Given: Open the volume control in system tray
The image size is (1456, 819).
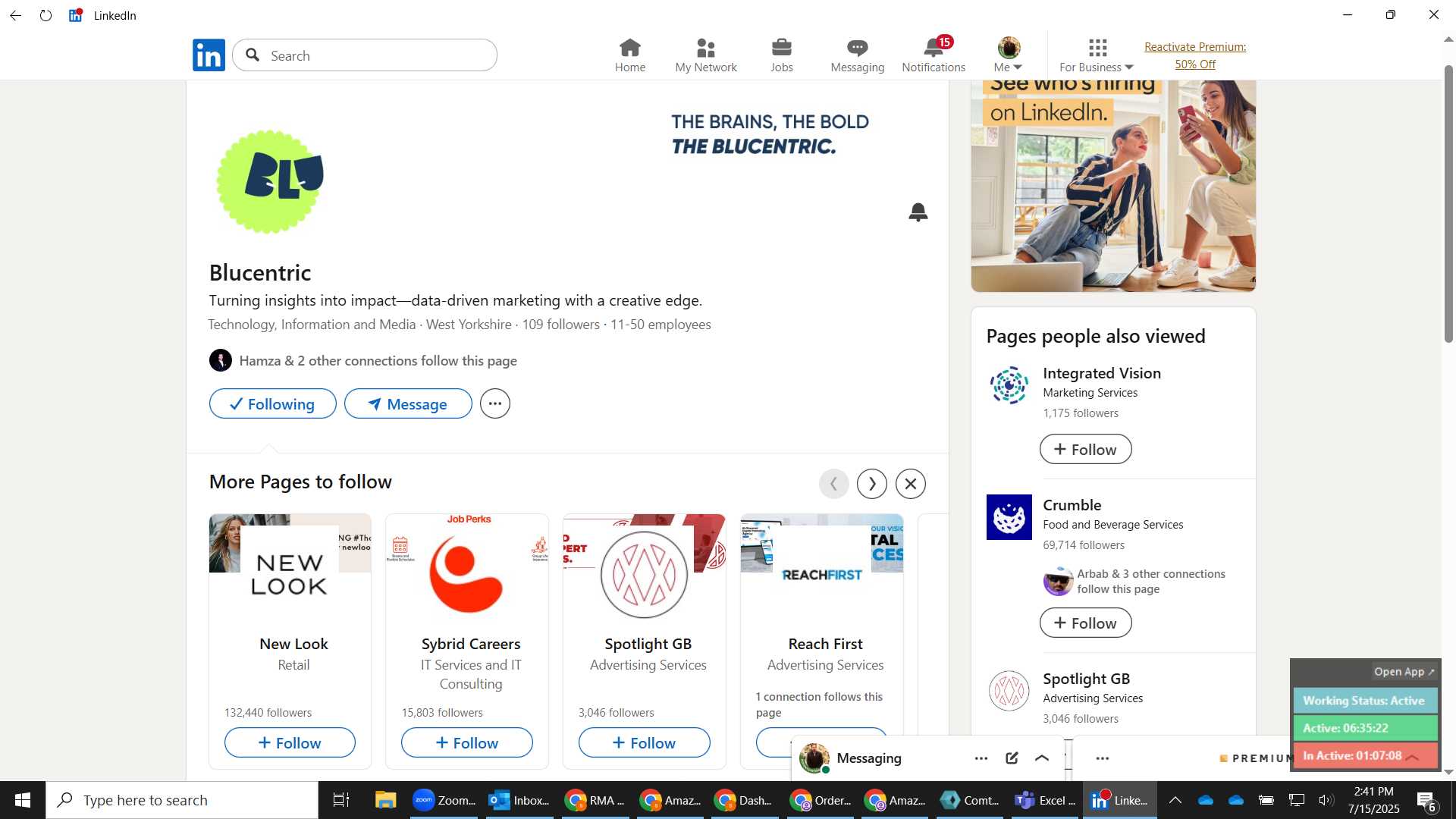Looking at the screenshot, I should tap(1326, 800).
